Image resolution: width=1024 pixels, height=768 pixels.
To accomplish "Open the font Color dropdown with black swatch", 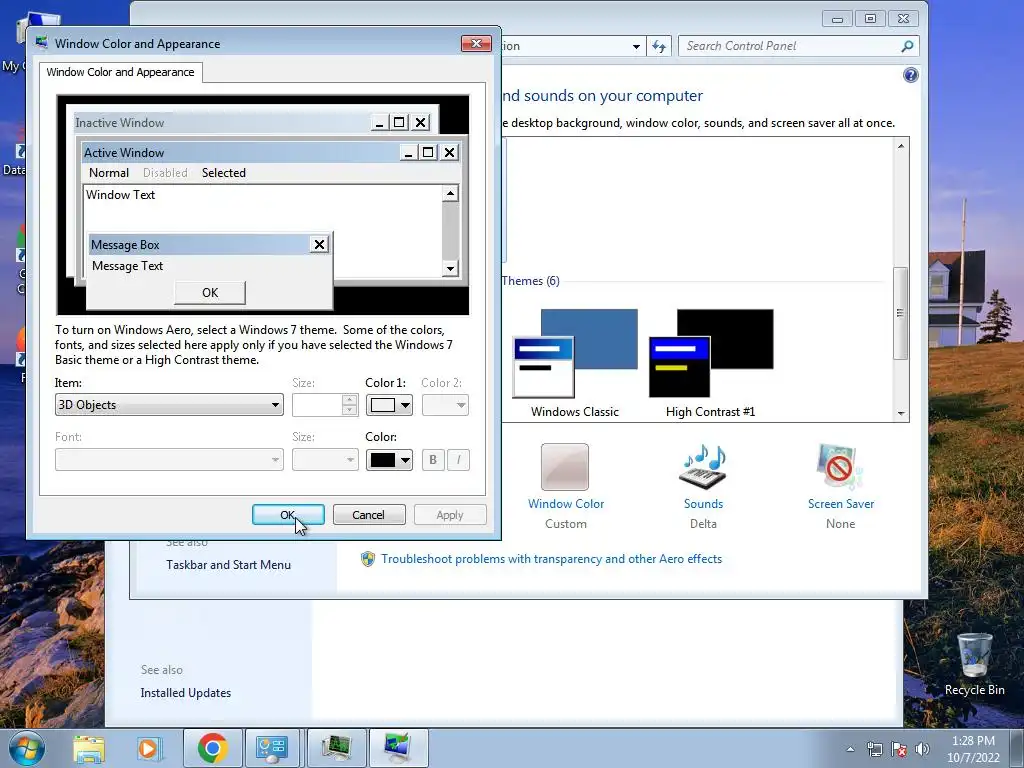I will 389,460.
